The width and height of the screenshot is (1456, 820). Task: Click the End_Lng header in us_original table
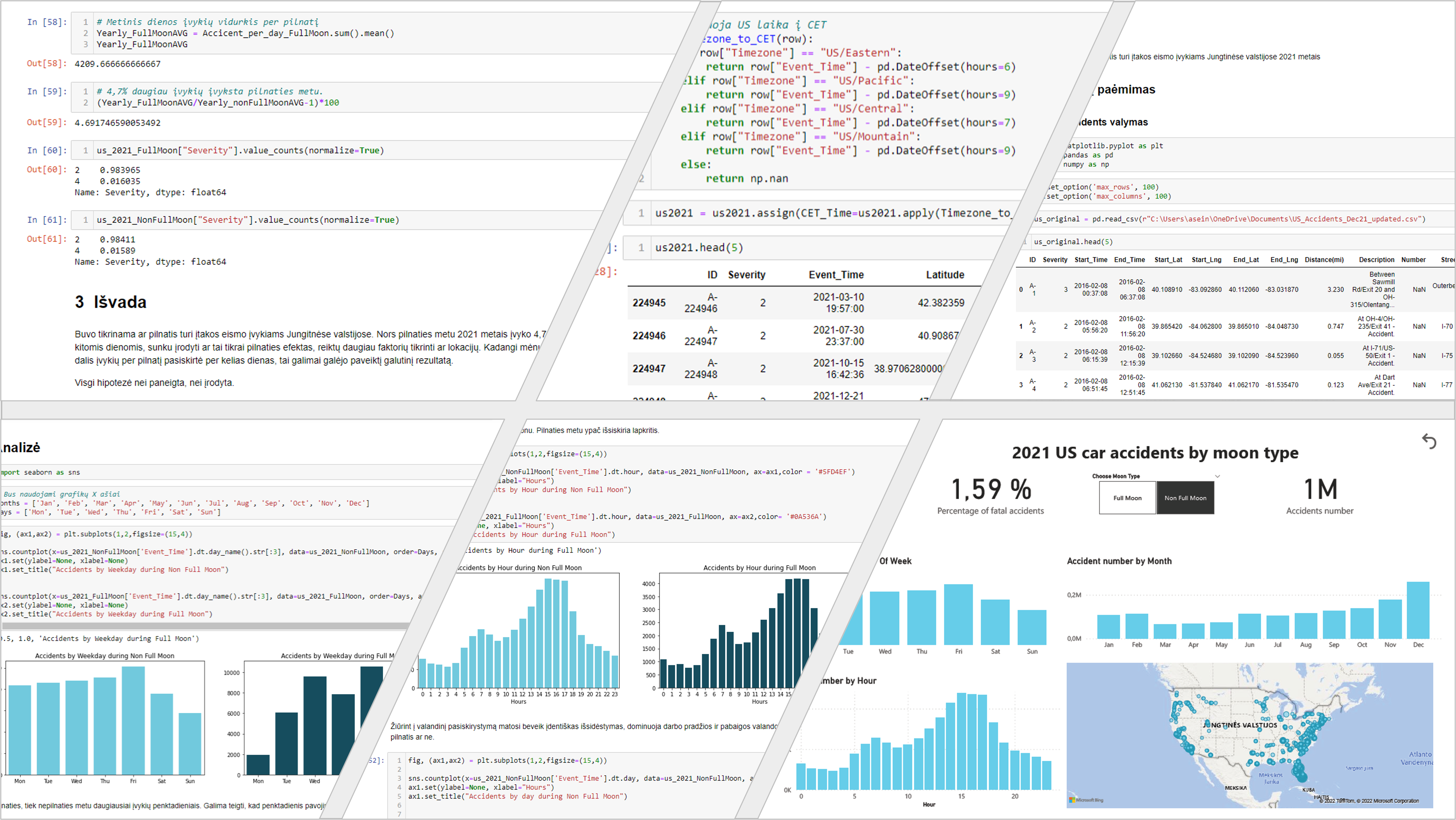pyautogui.click(x=1284, y=260)
